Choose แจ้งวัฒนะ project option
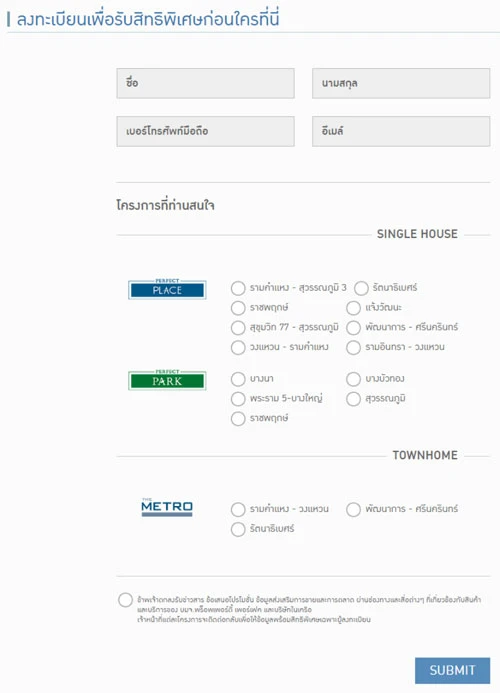The height and width of the screenshot is (693, 500). tap(353, 308)
